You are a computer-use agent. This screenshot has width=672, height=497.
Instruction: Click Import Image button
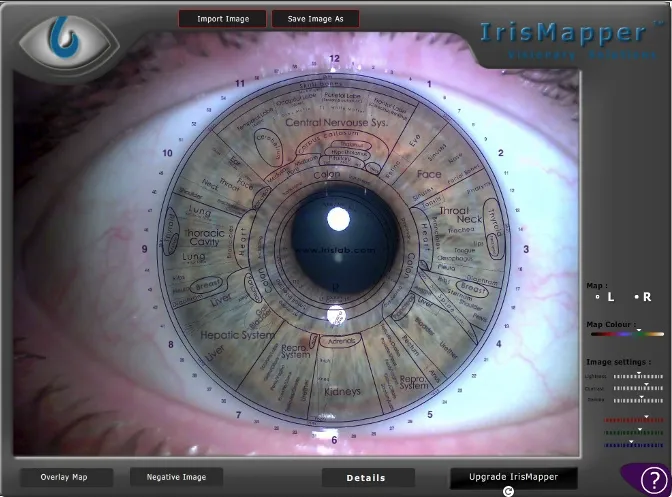[x=223, y=19]
